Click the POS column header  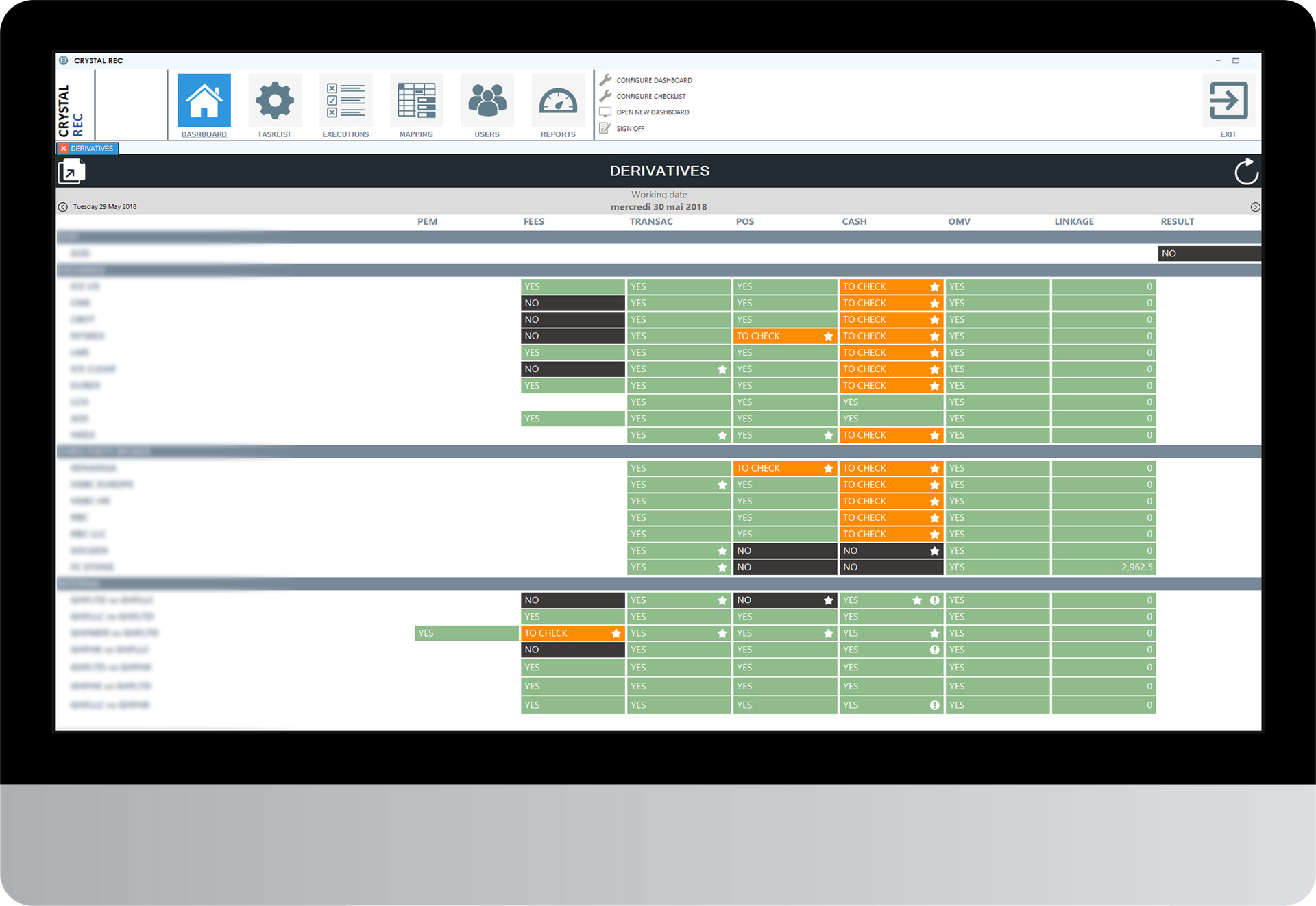(x=744, y=221)
